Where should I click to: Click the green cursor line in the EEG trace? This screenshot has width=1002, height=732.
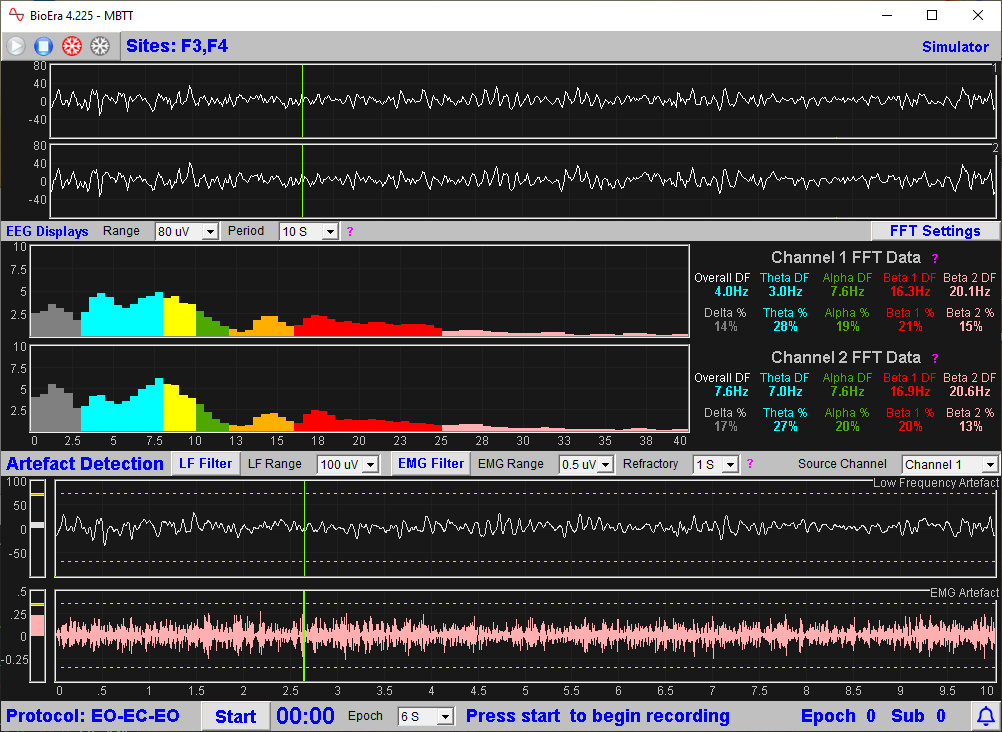point(303,100)
